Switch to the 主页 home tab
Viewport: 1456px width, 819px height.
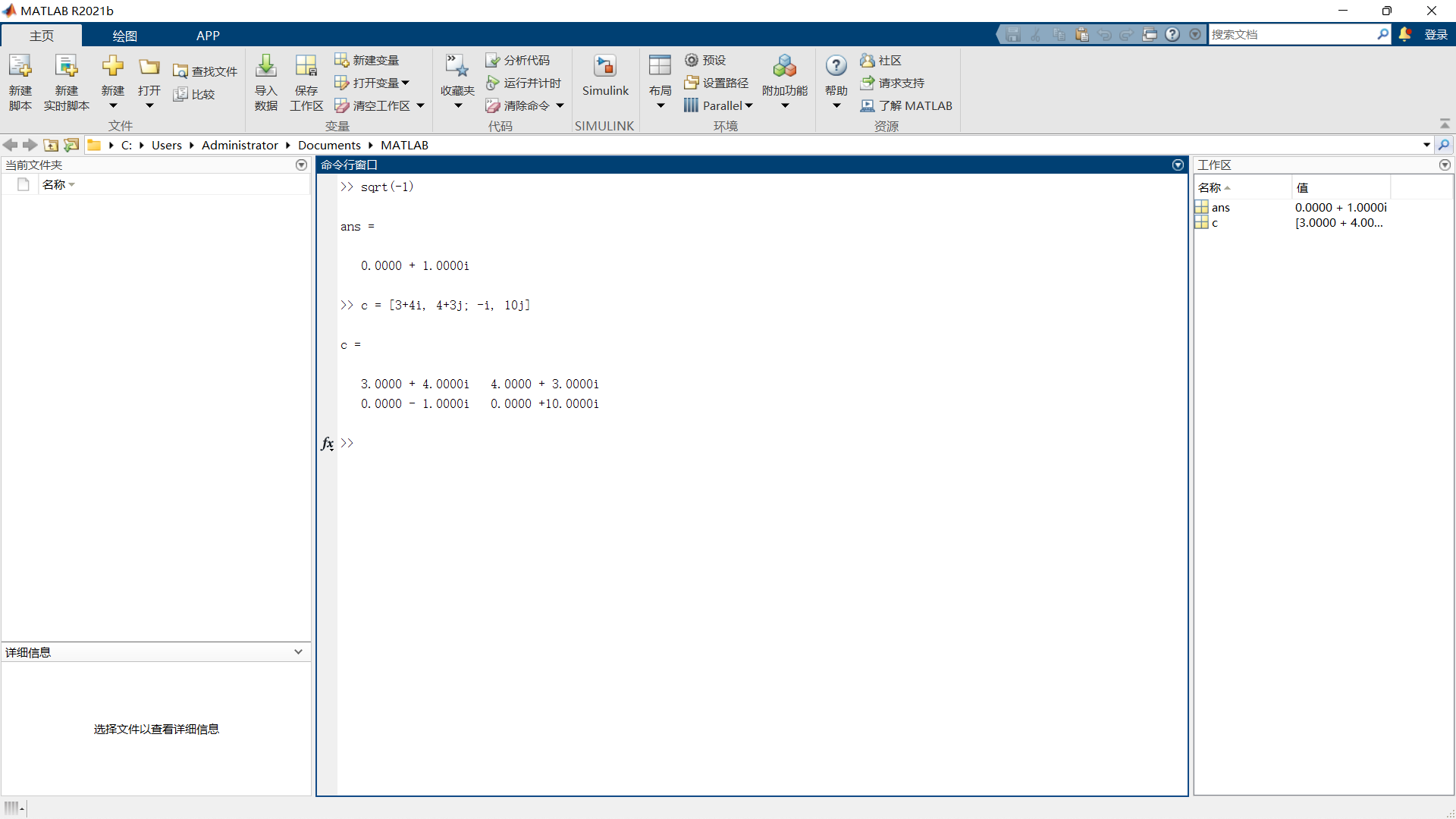(x=42, y=36)
